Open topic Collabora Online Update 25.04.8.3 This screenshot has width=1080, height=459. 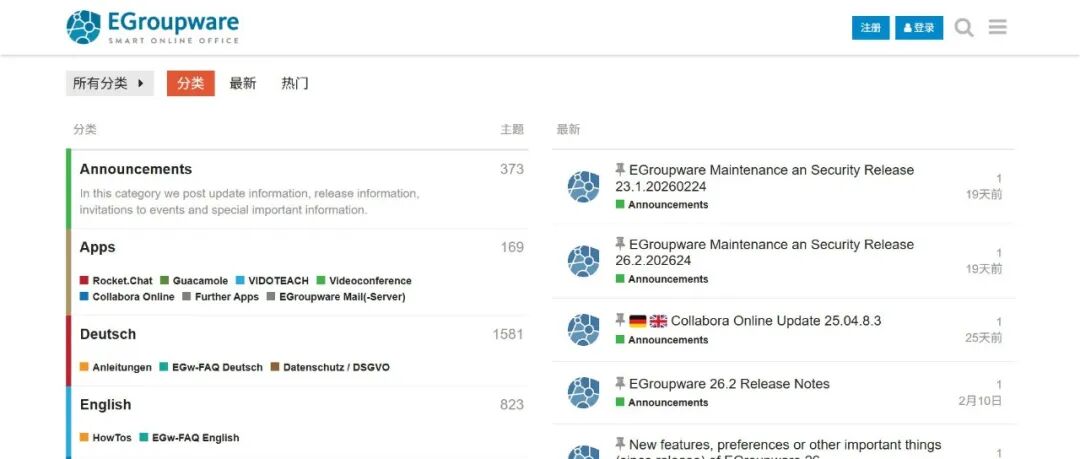click(776, 320)
